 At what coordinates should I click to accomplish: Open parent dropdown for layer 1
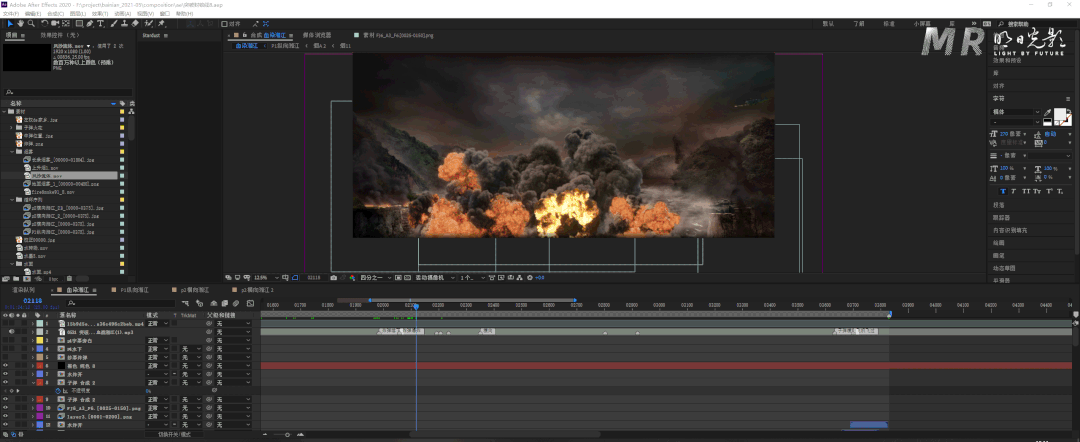[232, 323]
